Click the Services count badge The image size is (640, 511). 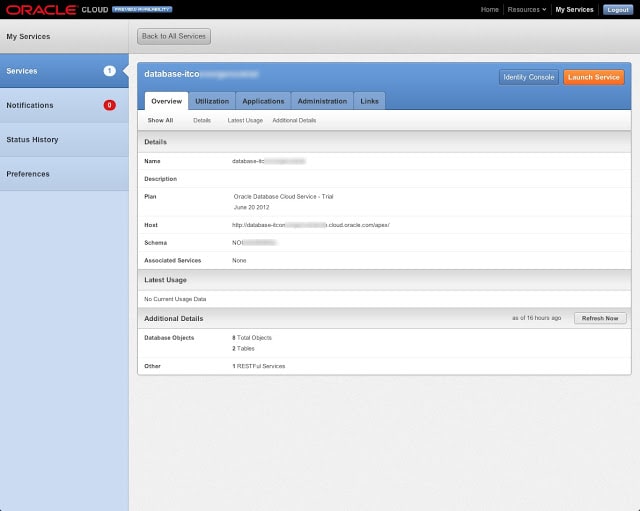(109, 71)
